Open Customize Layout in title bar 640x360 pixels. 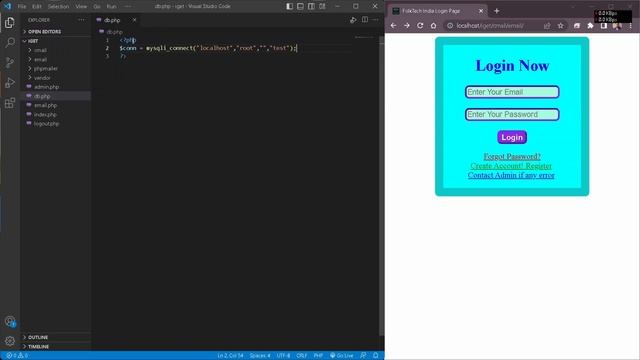pyautogui.click(x=322, y=6)
